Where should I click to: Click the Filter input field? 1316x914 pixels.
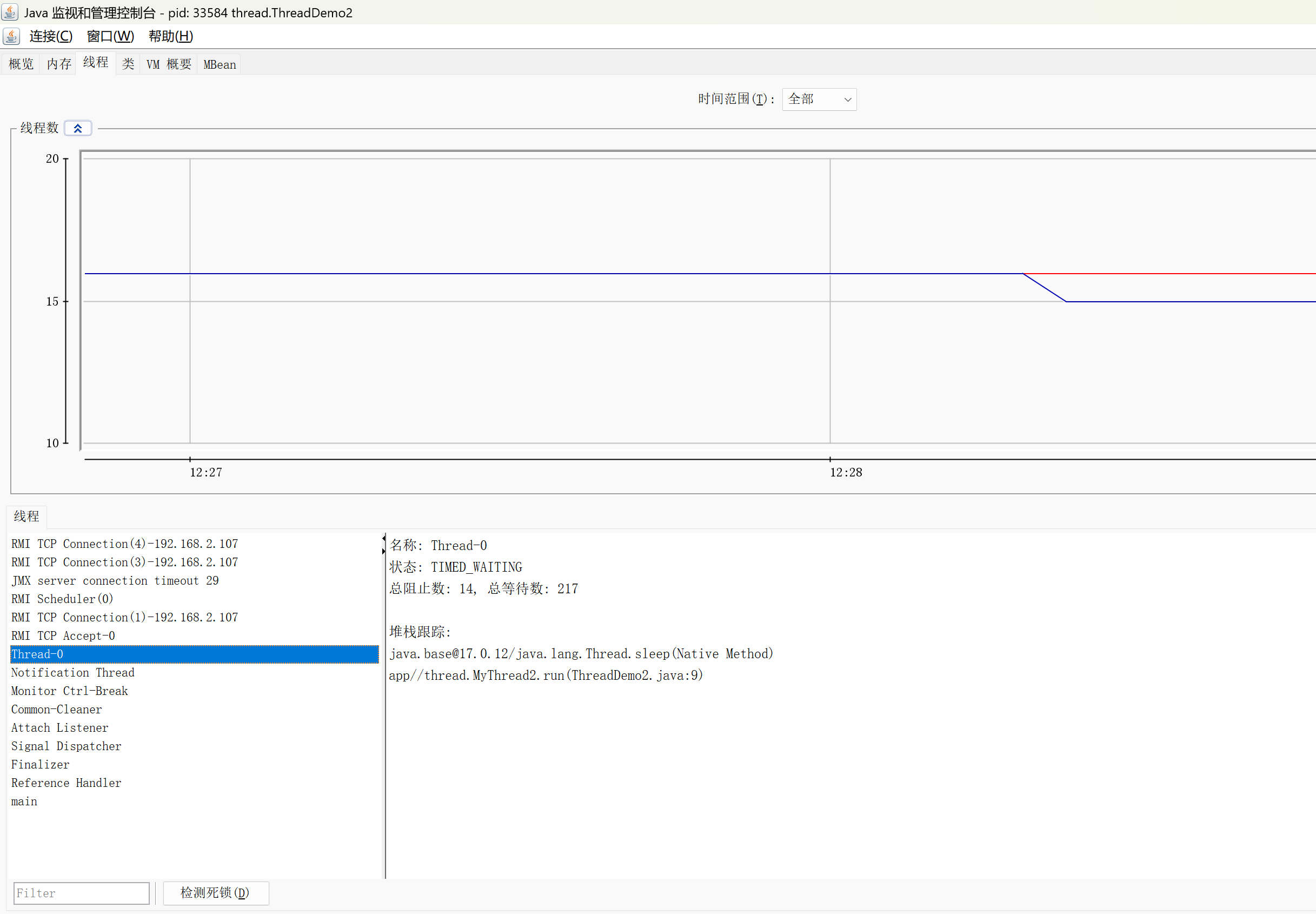81,893
